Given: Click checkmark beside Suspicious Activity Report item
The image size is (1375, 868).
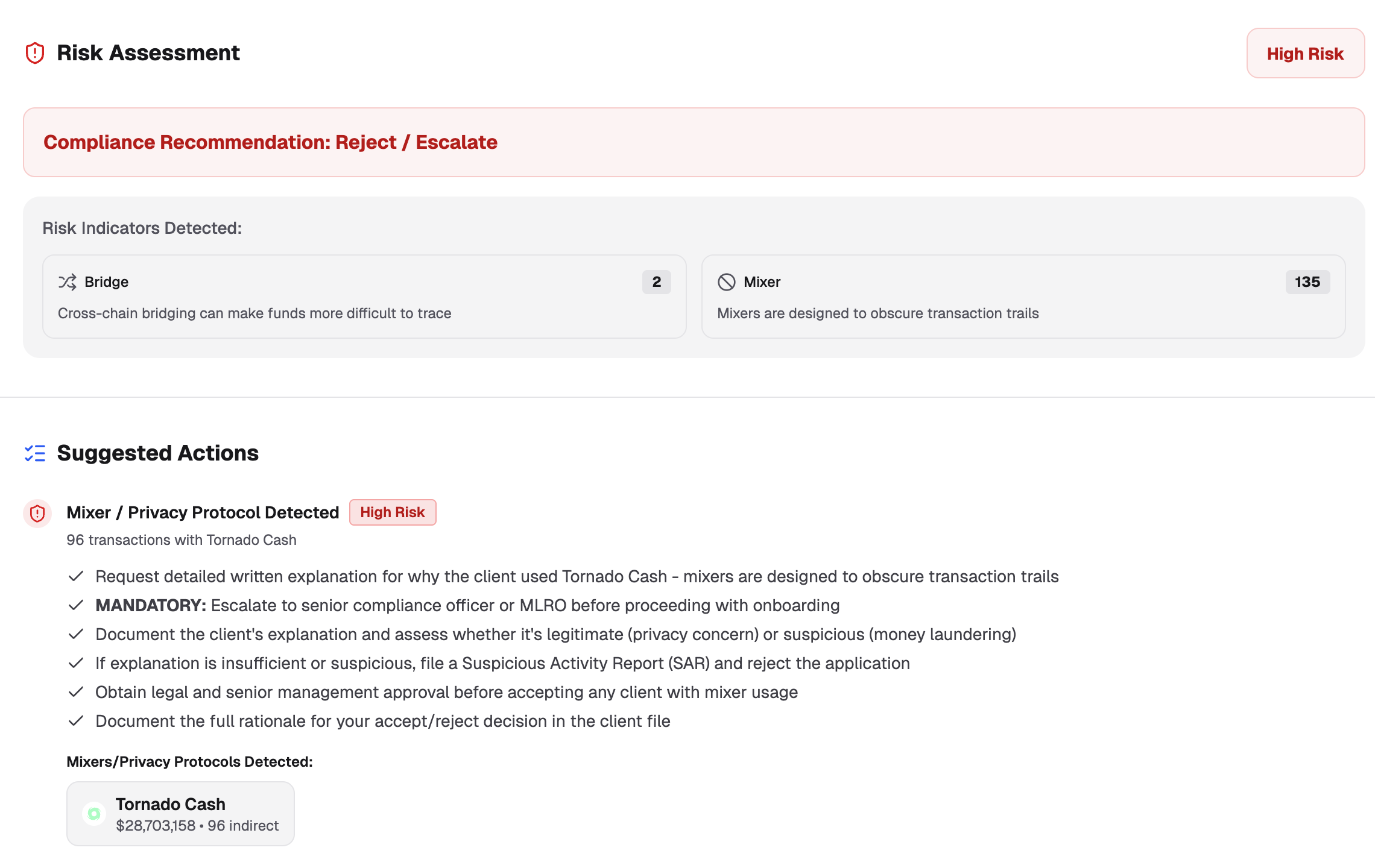Looking at the screenshot, I should pos(76,663).
